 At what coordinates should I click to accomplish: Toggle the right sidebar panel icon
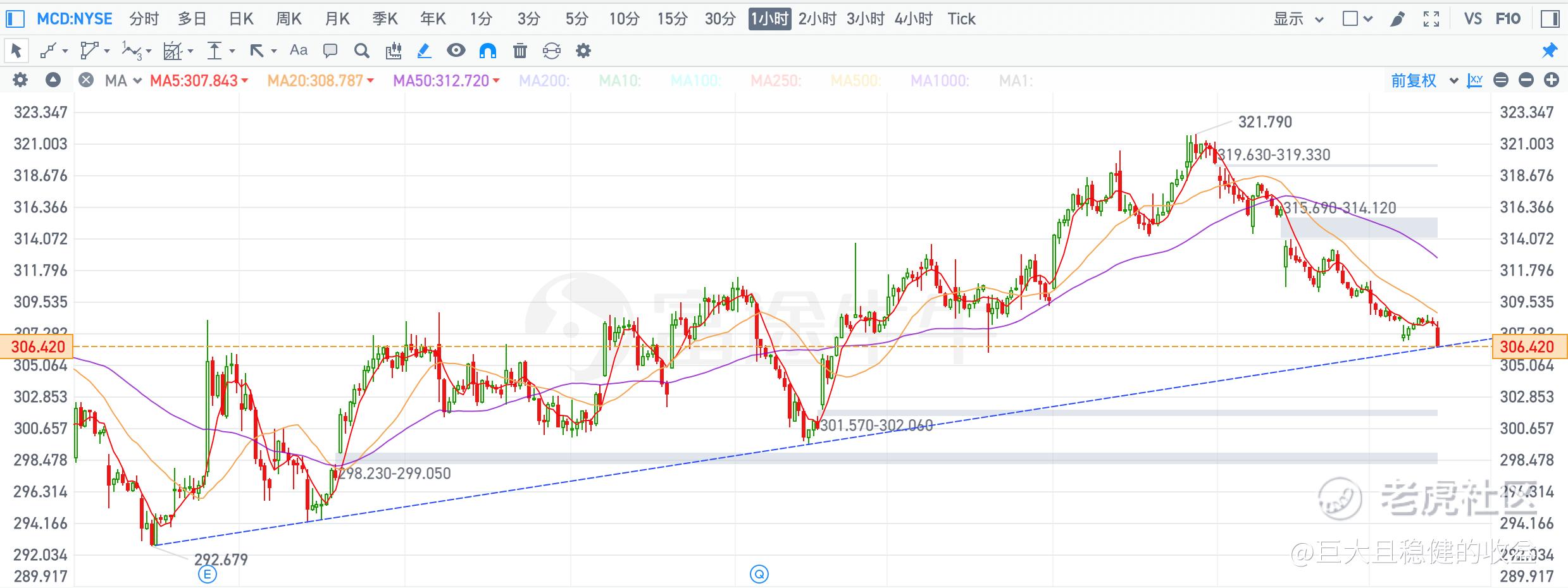pyautogui.click(x=1550, y=19)
